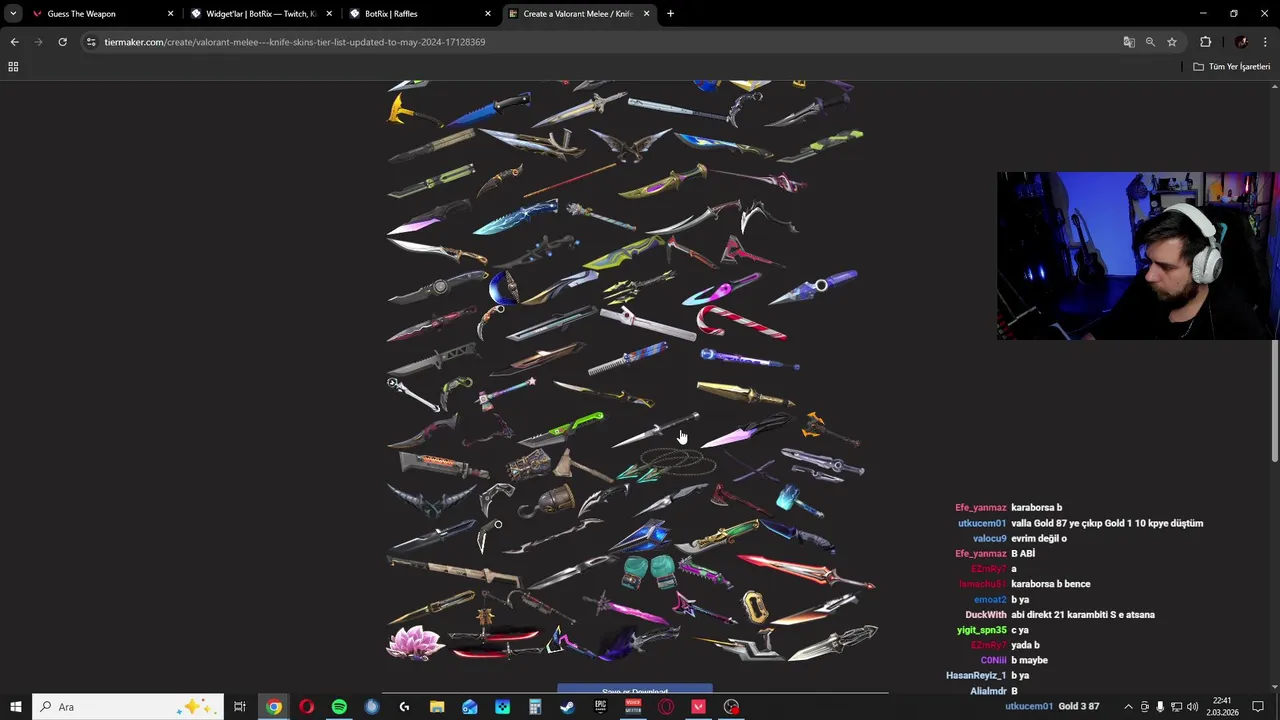Click the streamer webcam overlay

click(x=1138, y=256)
